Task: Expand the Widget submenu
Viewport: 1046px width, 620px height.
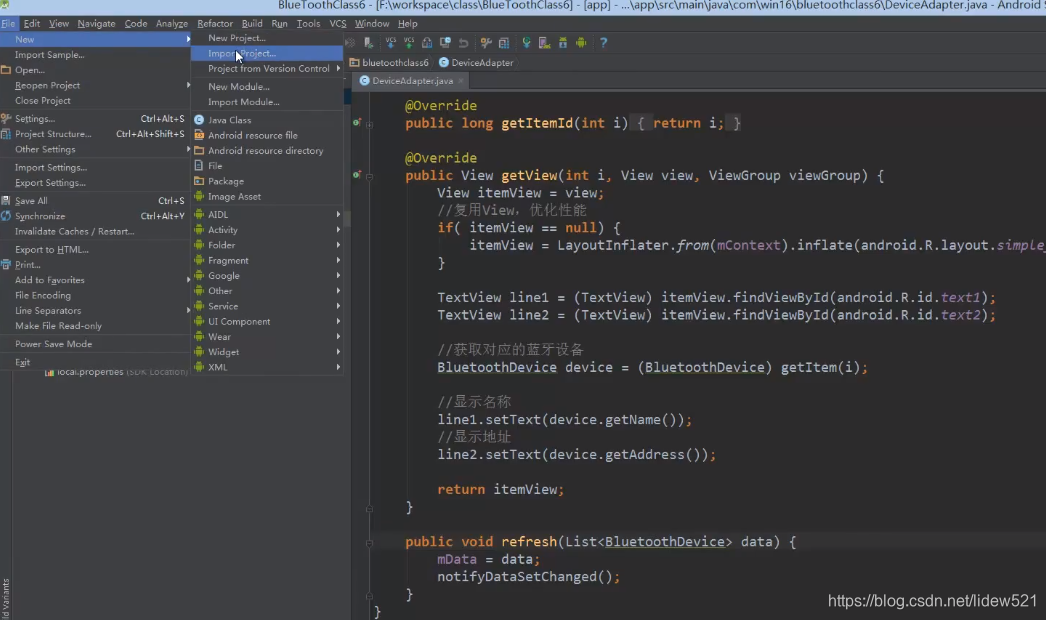Action: [x=267, y=352]
